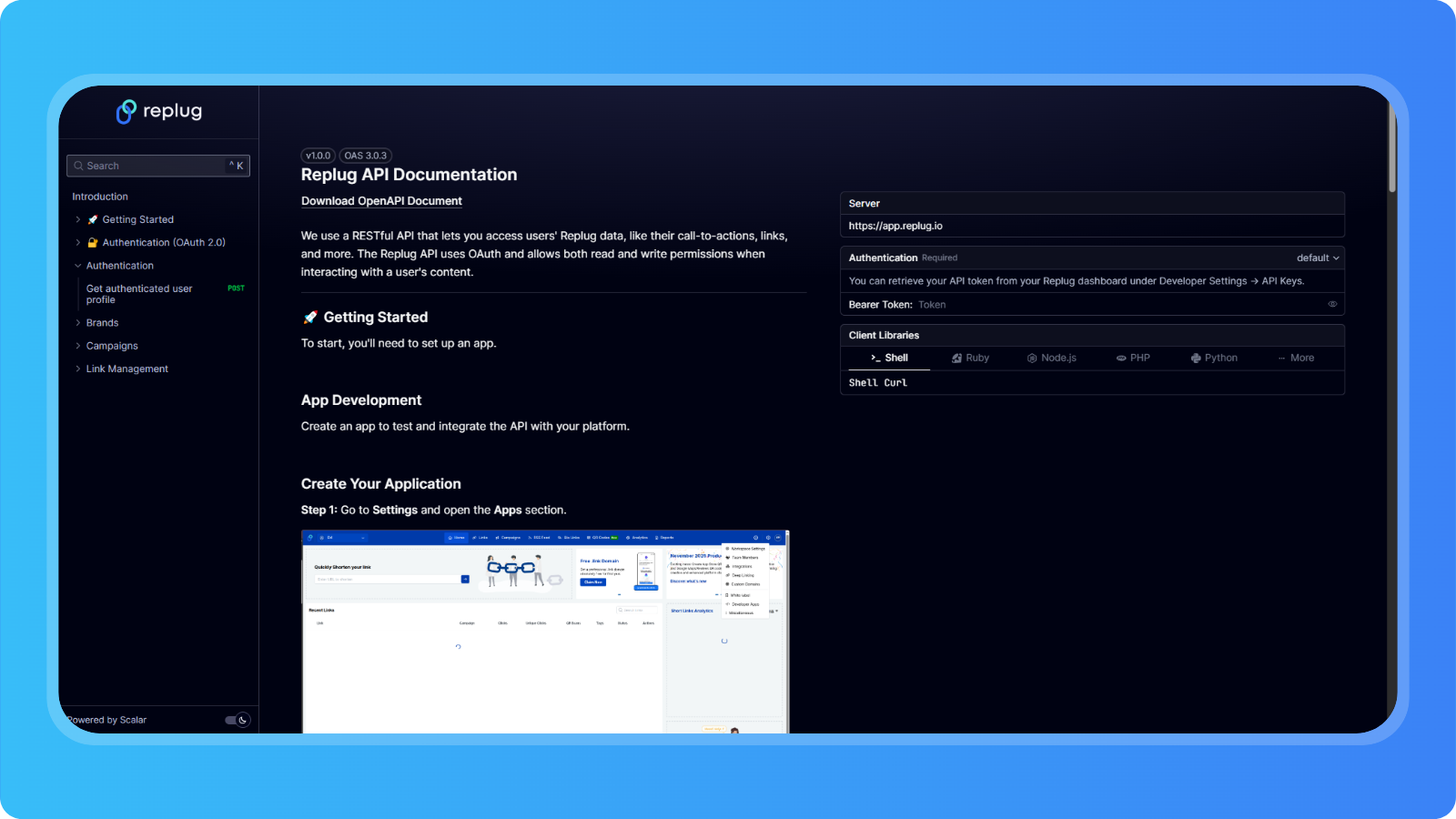Select the Python client library icon

[x=1196, y=359]
